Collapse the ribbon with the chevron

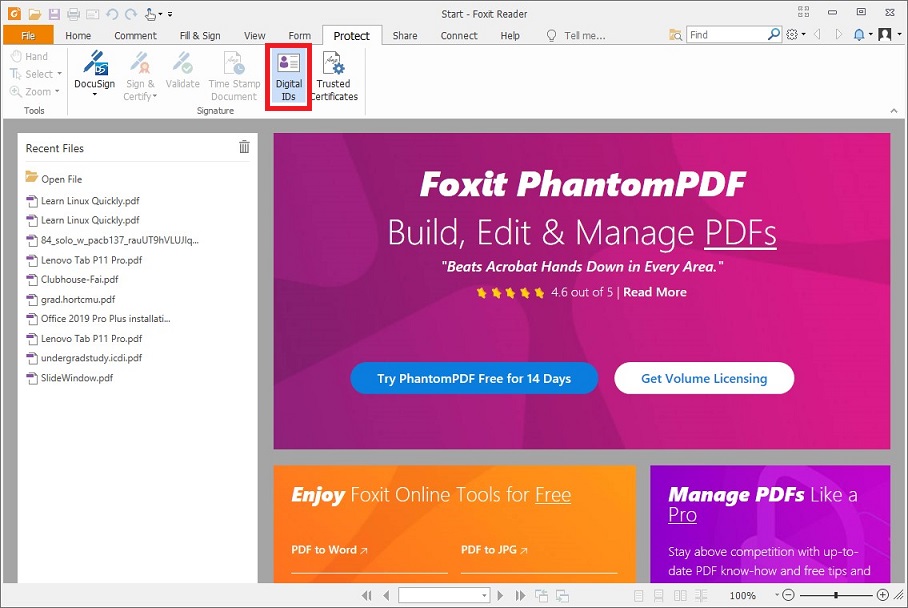click(x=894, y=111)
